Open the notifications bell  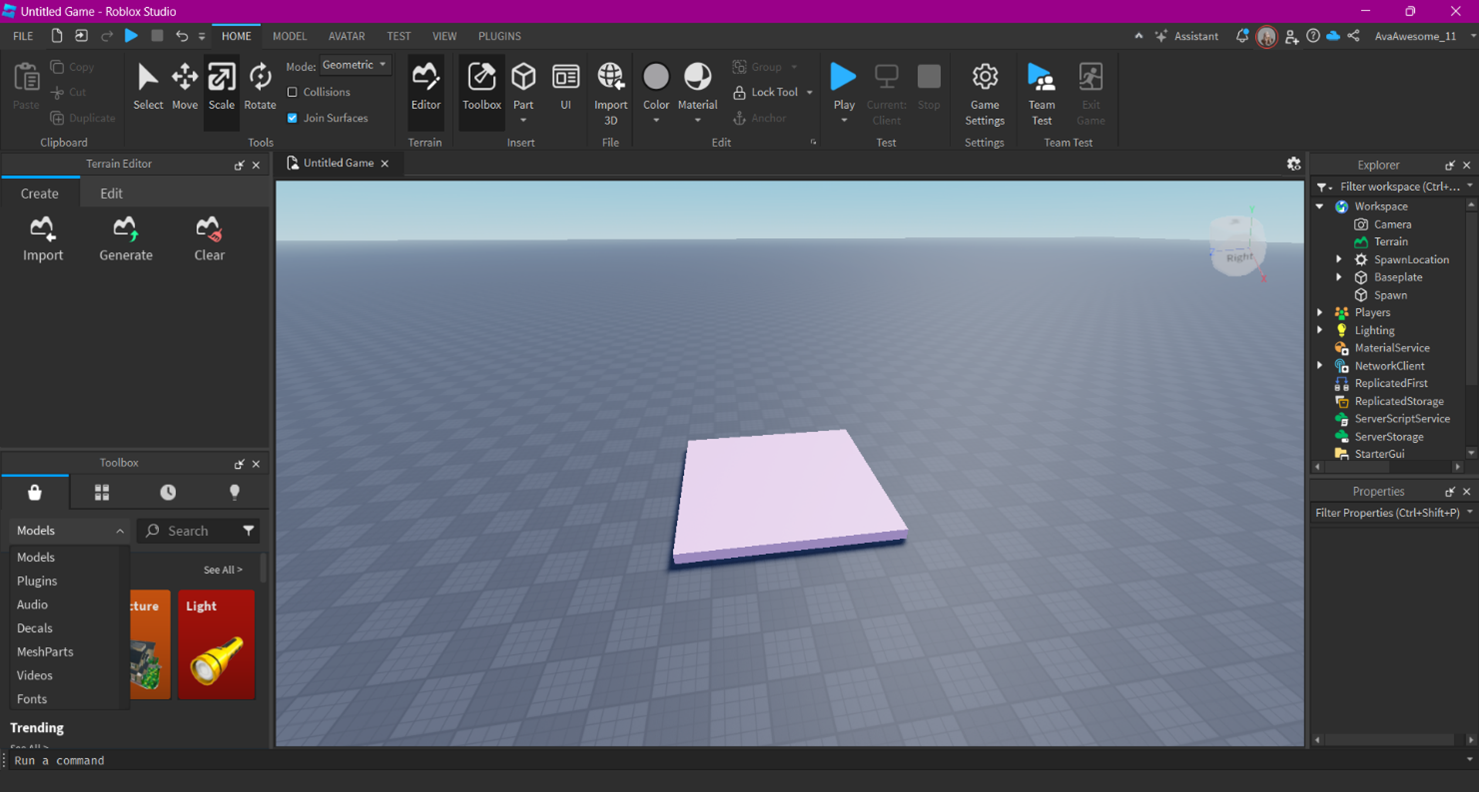pyautogui.click(x=1242, y=36)
